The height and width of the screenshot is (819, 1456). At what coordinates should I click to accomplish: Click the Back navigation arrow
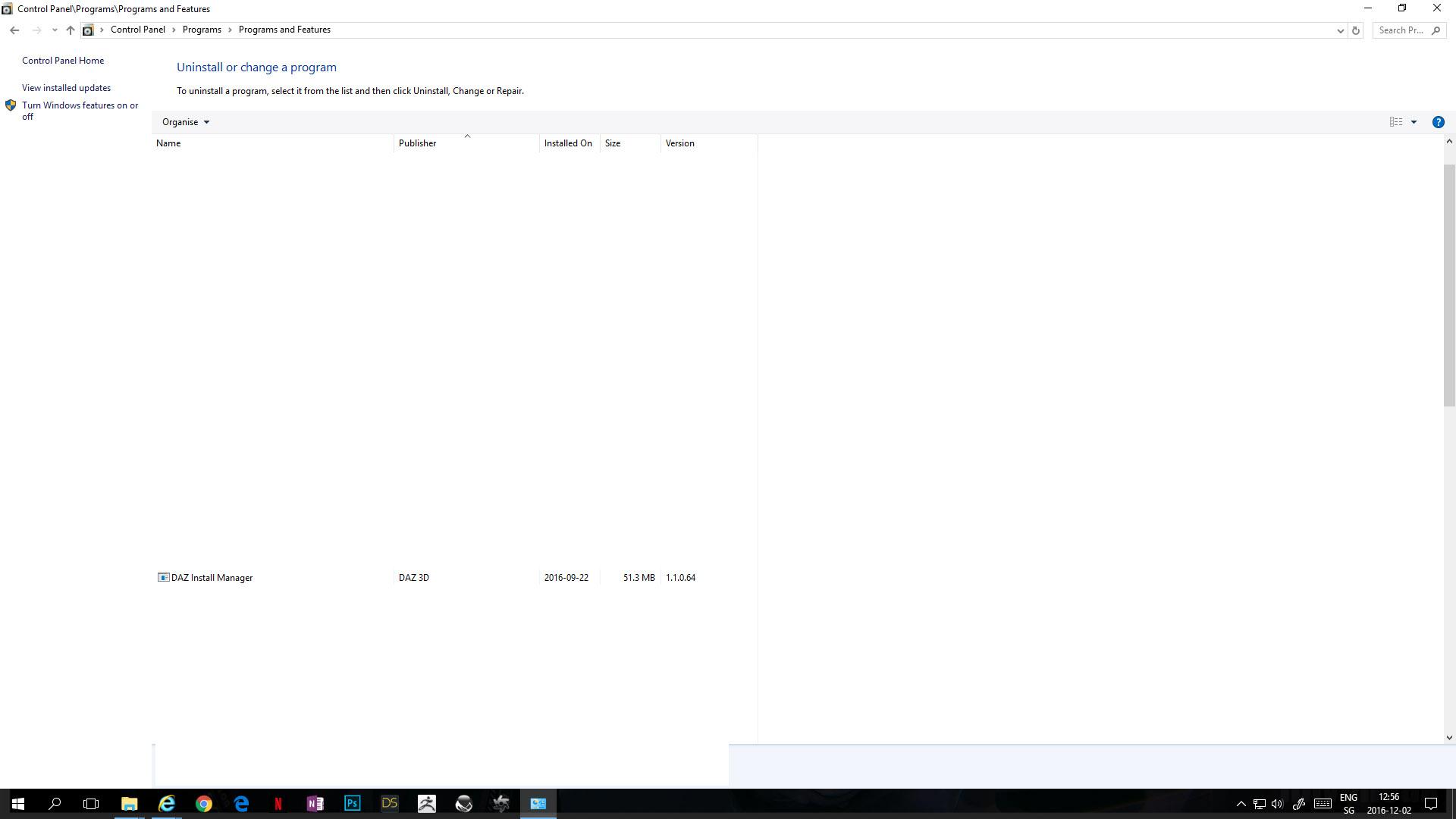[14, 30]
